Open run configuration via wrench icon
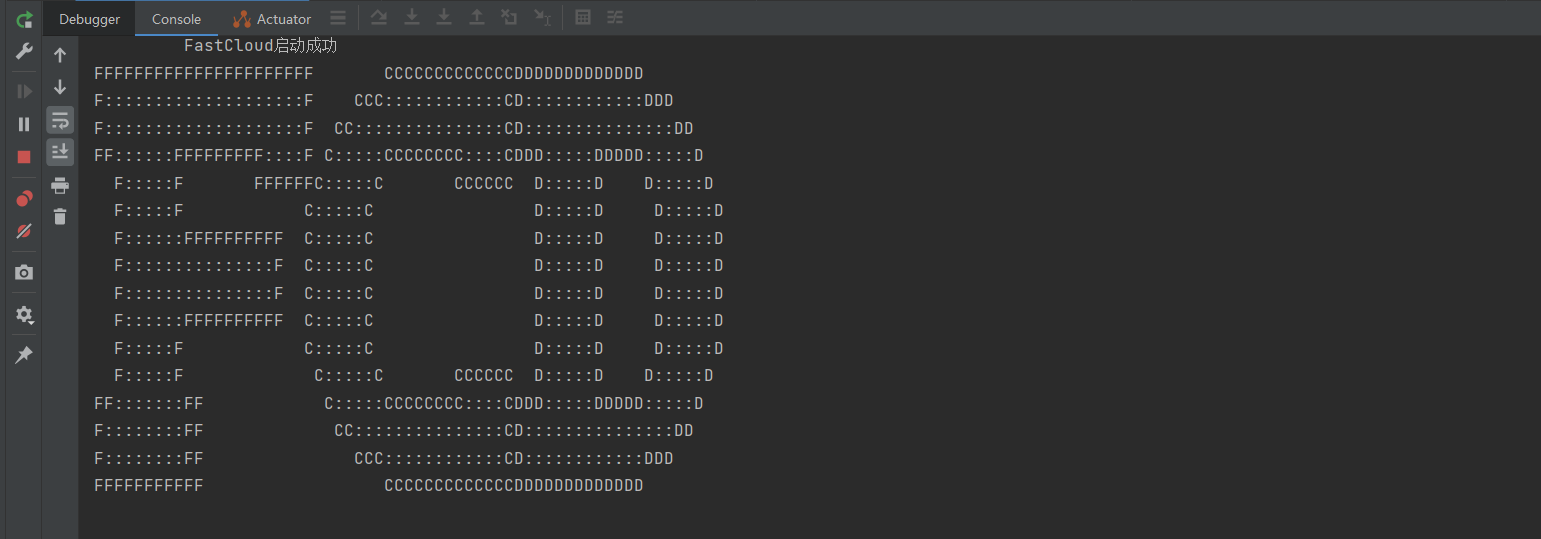Viewport: 1541px width, 539px height. (24, 52)
